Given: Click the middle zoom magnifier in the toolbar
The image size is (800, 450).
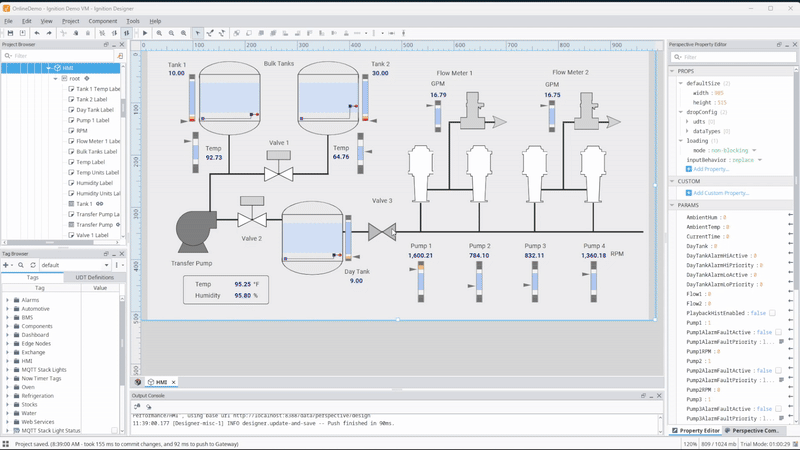Looking at the screenshot, I should click(x=171, y=33).
